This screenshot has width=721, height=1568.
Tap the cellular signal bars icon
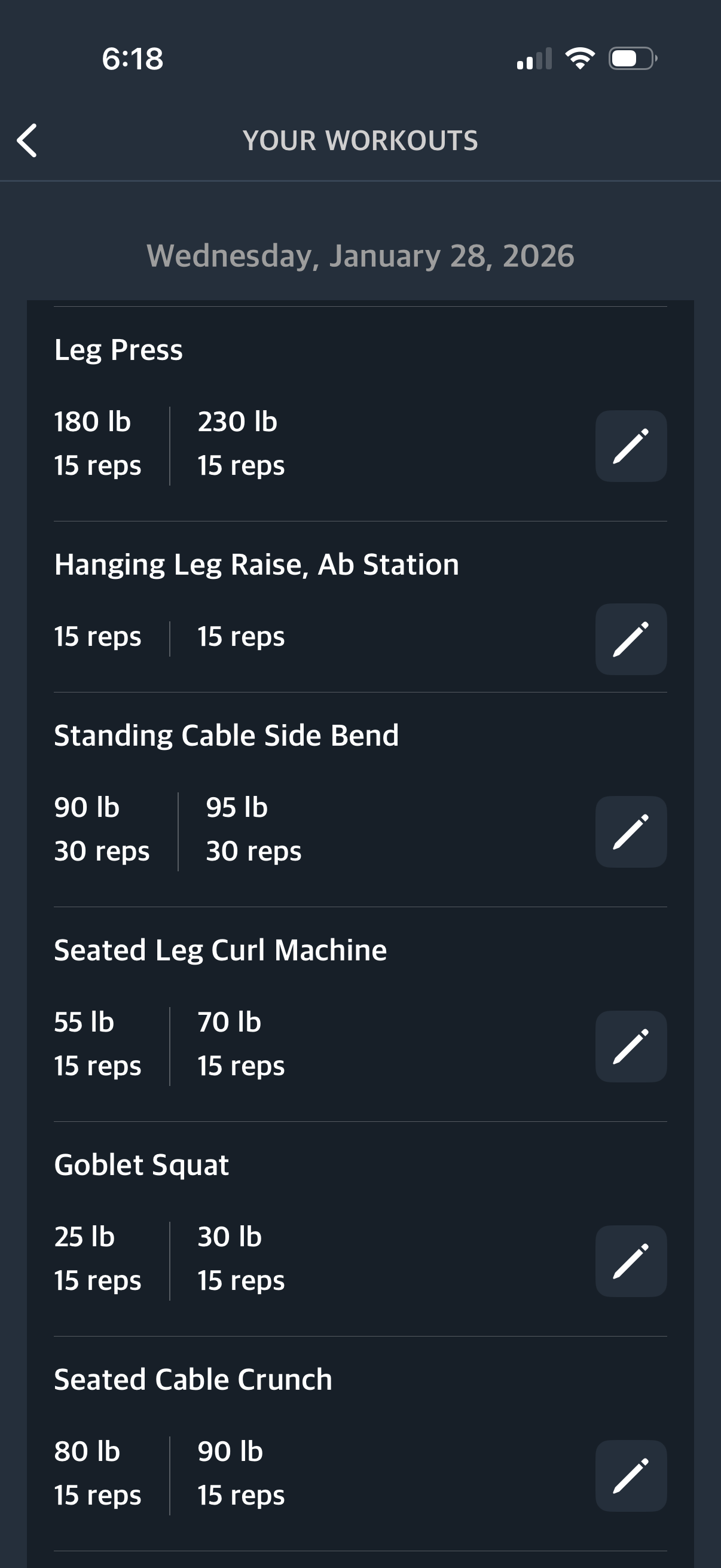(534, 59)
